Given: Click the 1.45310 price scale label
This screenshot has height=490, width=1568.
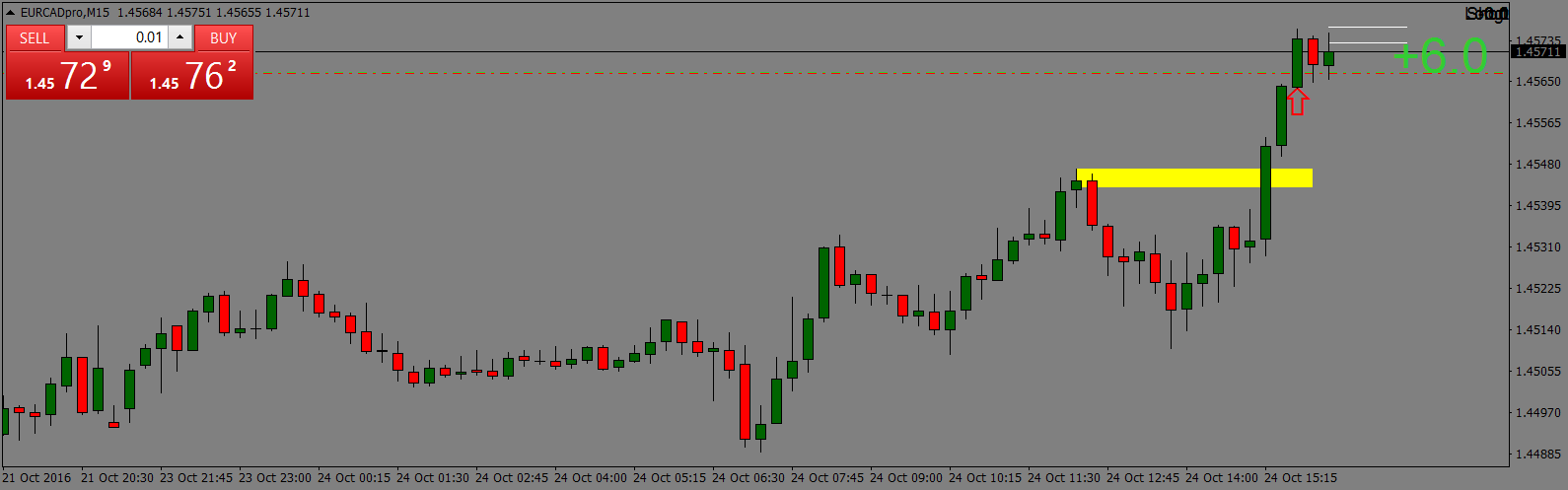Looking at the screenshot, I should (1538, 247).
